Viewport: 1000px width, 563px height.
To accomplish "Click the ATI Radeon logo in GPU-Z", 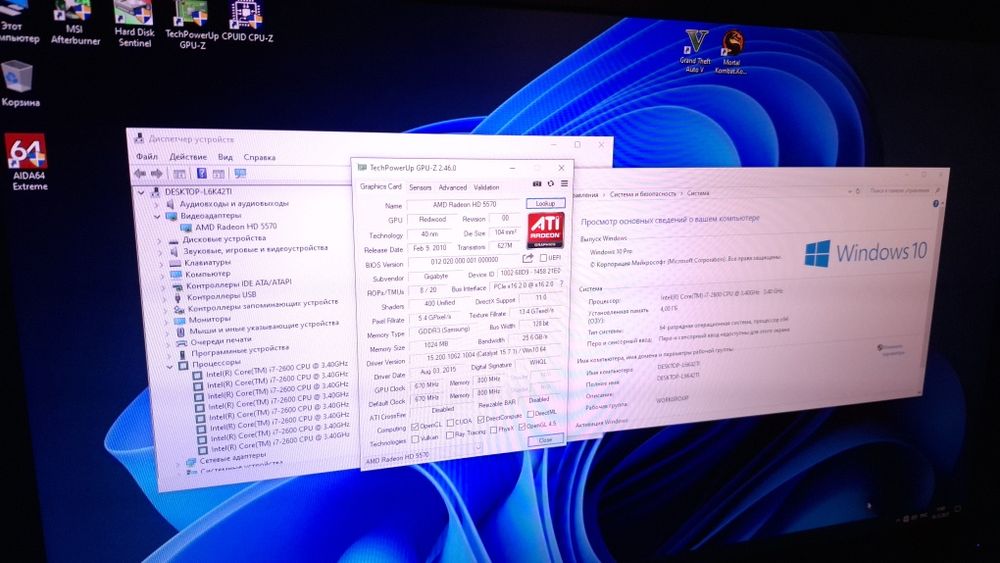I will [x=545, y=230].
